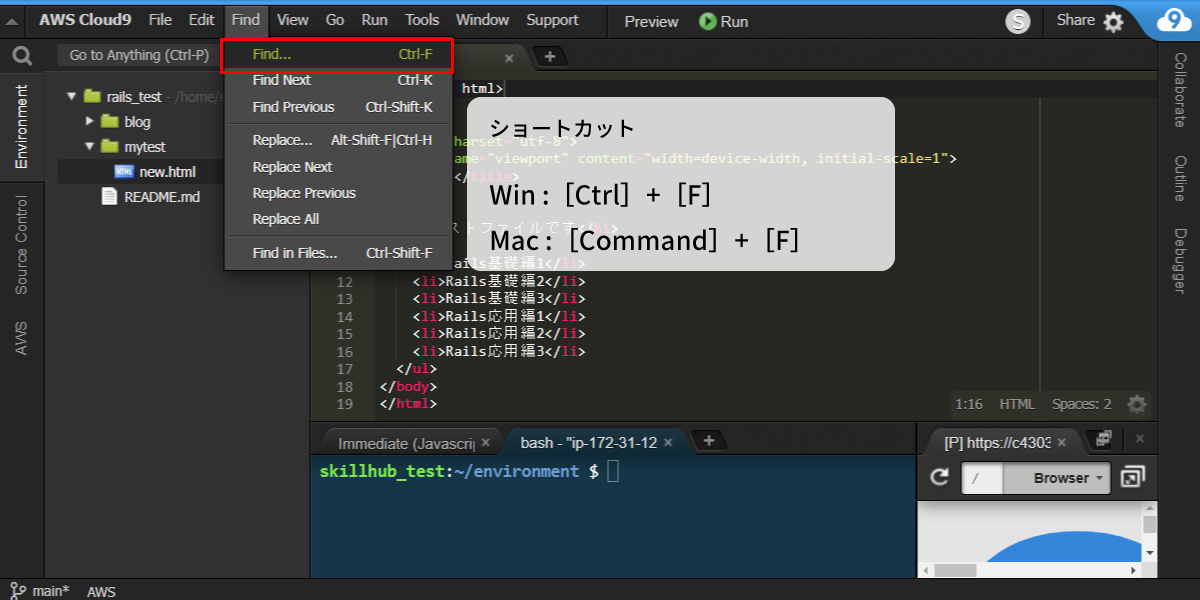The image size is (1200, 600).
Task: Change indentation via Spaces: 2
Action: click(1082, 404)
